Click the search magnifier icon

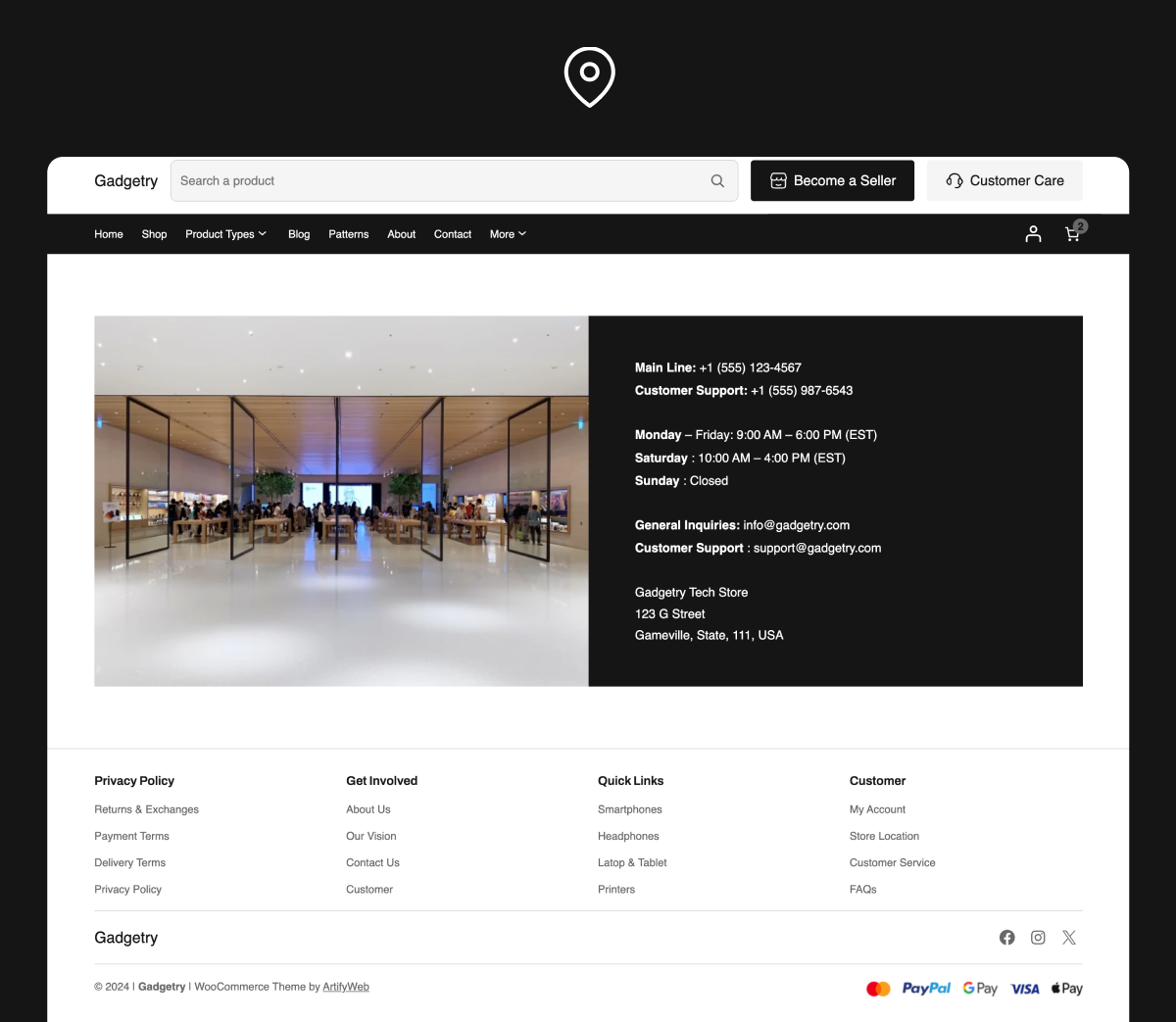pyautogui.click(x=717, y=180)
